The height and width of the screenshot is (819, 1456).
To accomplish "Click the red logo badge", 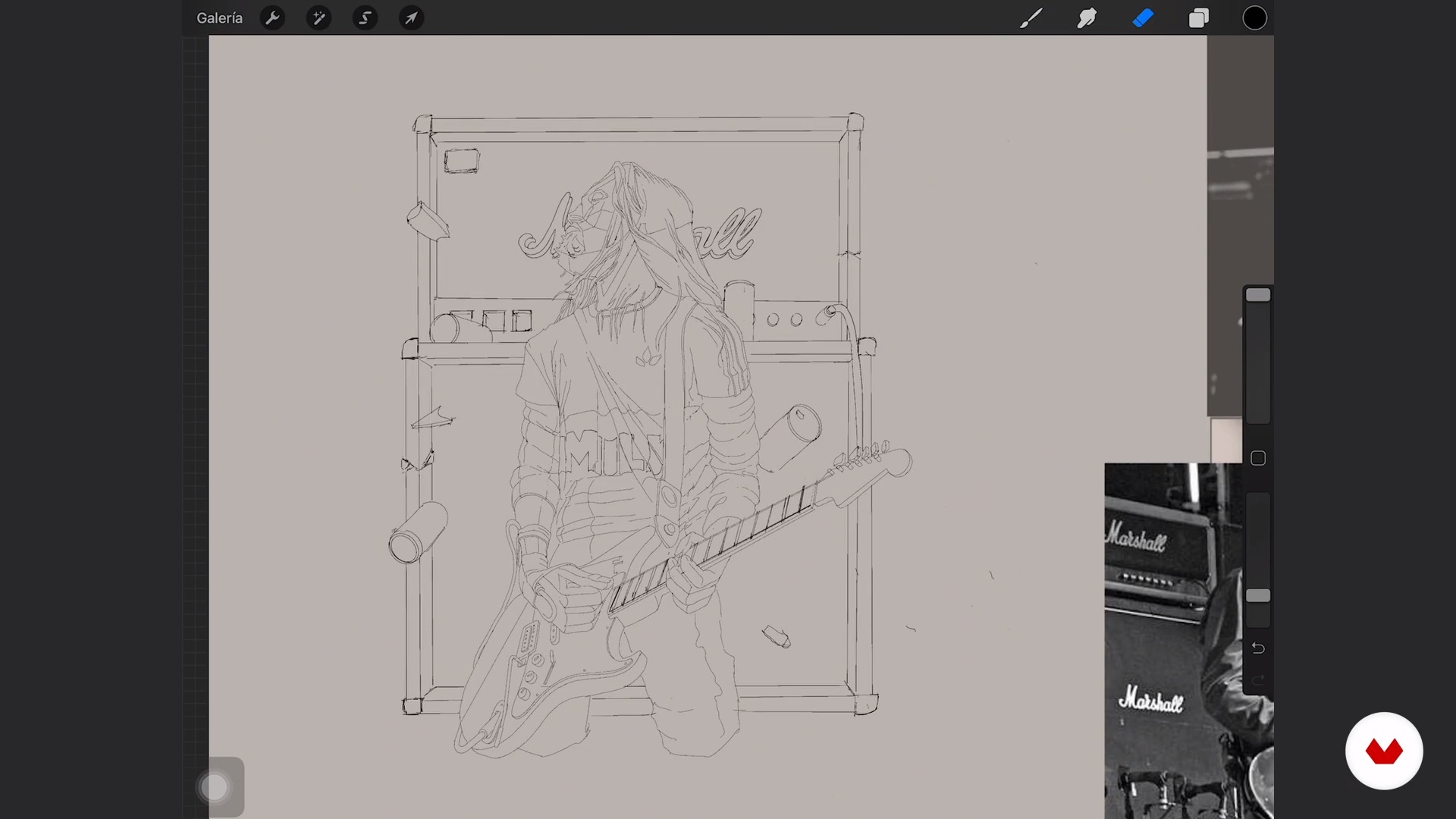I will tap(1384, 751).
